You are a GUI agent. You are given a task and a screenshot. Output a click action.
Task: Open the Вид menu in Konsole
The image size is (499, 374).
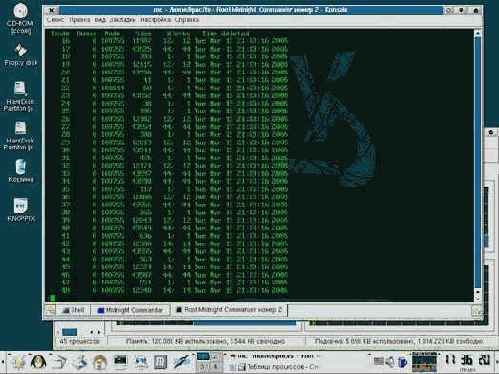100,20
